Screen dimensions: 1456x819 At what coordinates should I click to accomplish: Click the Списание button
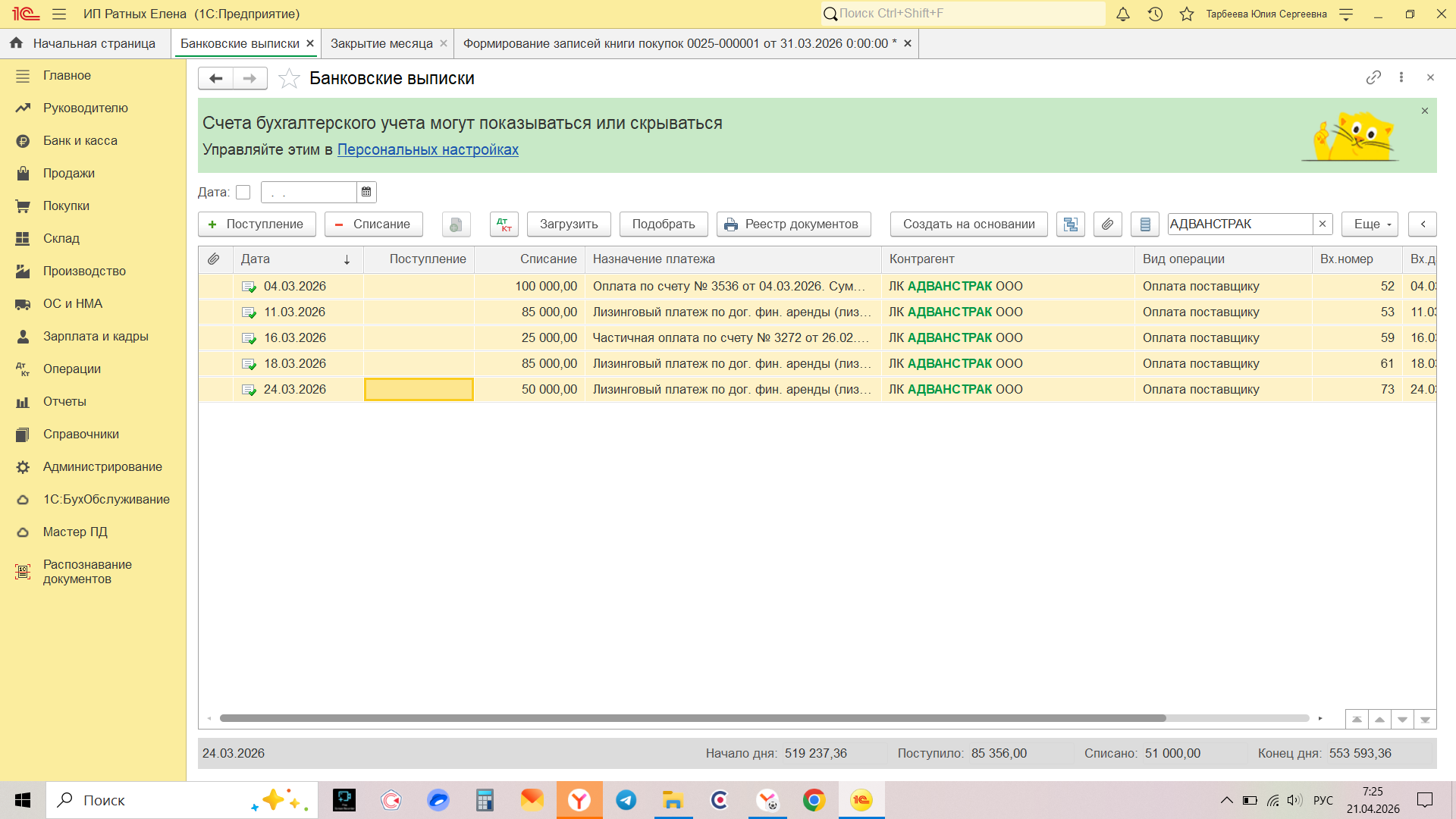point(374,224)
